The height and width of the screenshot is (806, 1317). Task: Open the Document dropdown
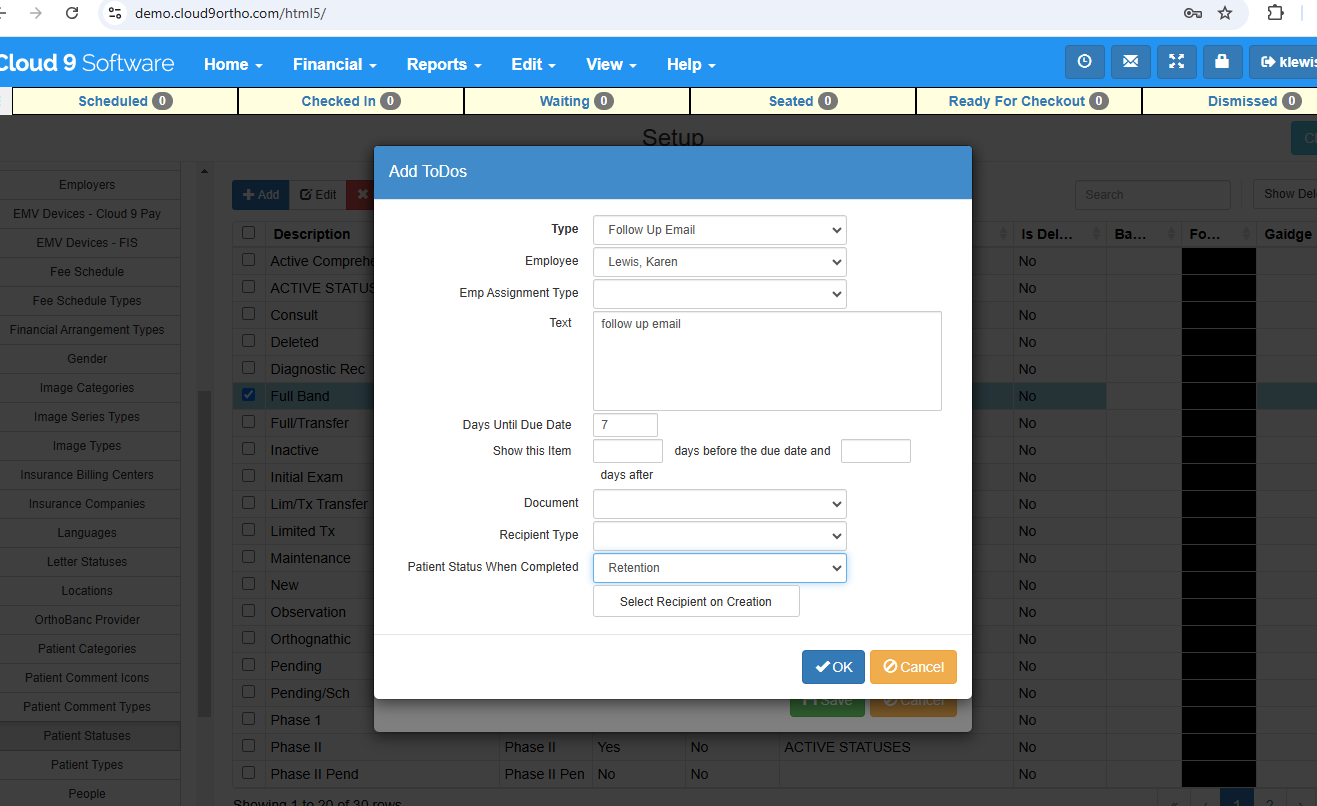[x=720, y=504]
